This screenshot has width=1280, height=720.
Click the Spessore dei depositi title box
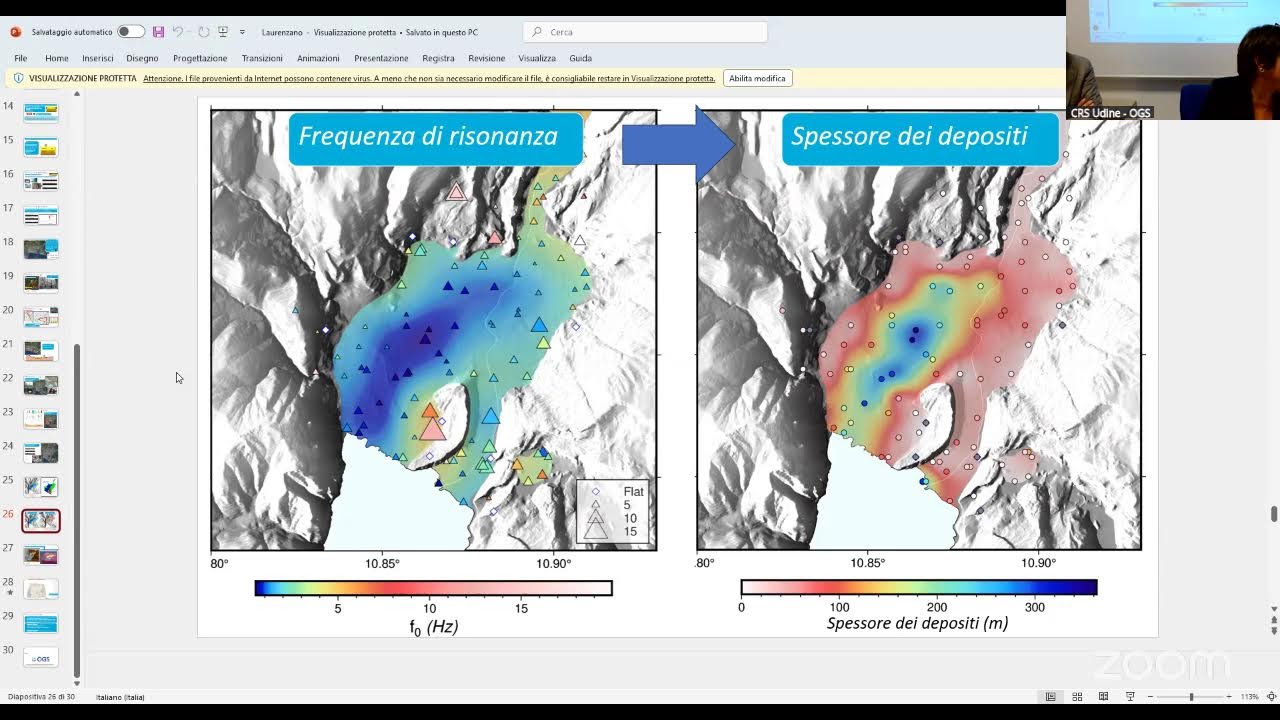[920, 138]
